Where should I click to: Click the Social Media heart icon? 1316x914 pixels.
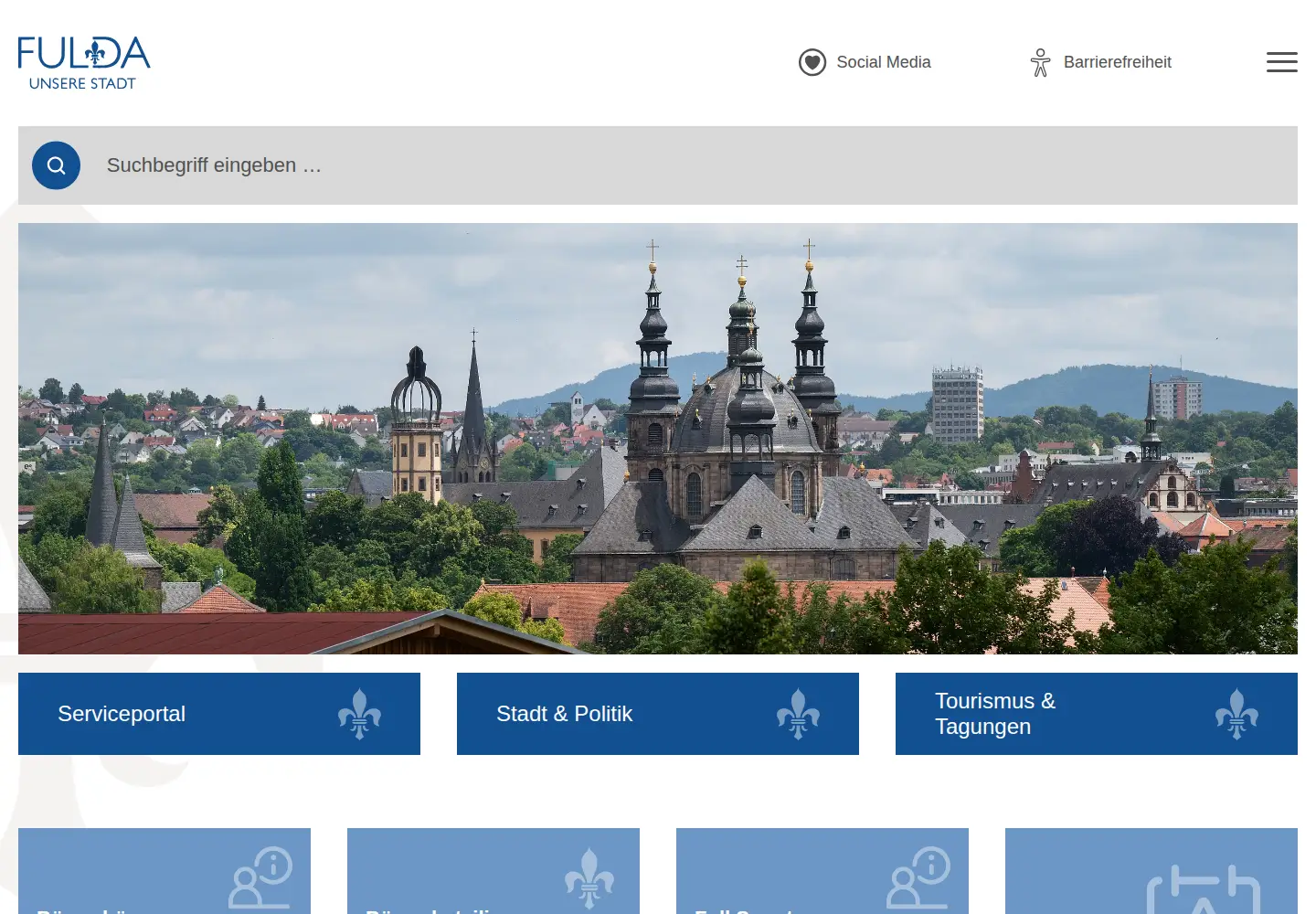(812, 62)
